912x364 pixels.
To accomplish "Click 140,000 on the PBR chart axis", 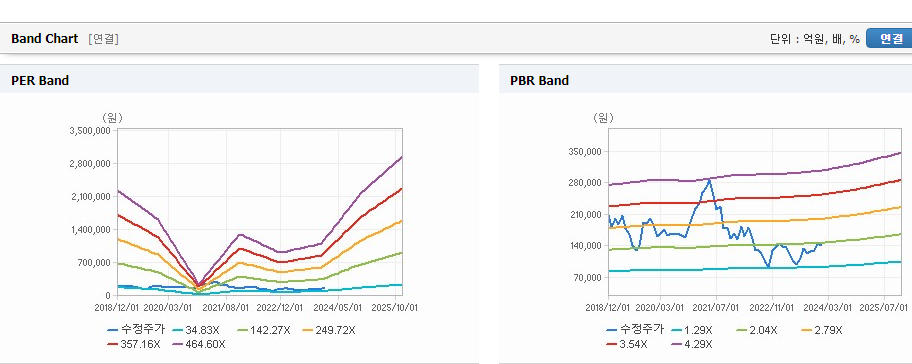I will coord(586,246).
